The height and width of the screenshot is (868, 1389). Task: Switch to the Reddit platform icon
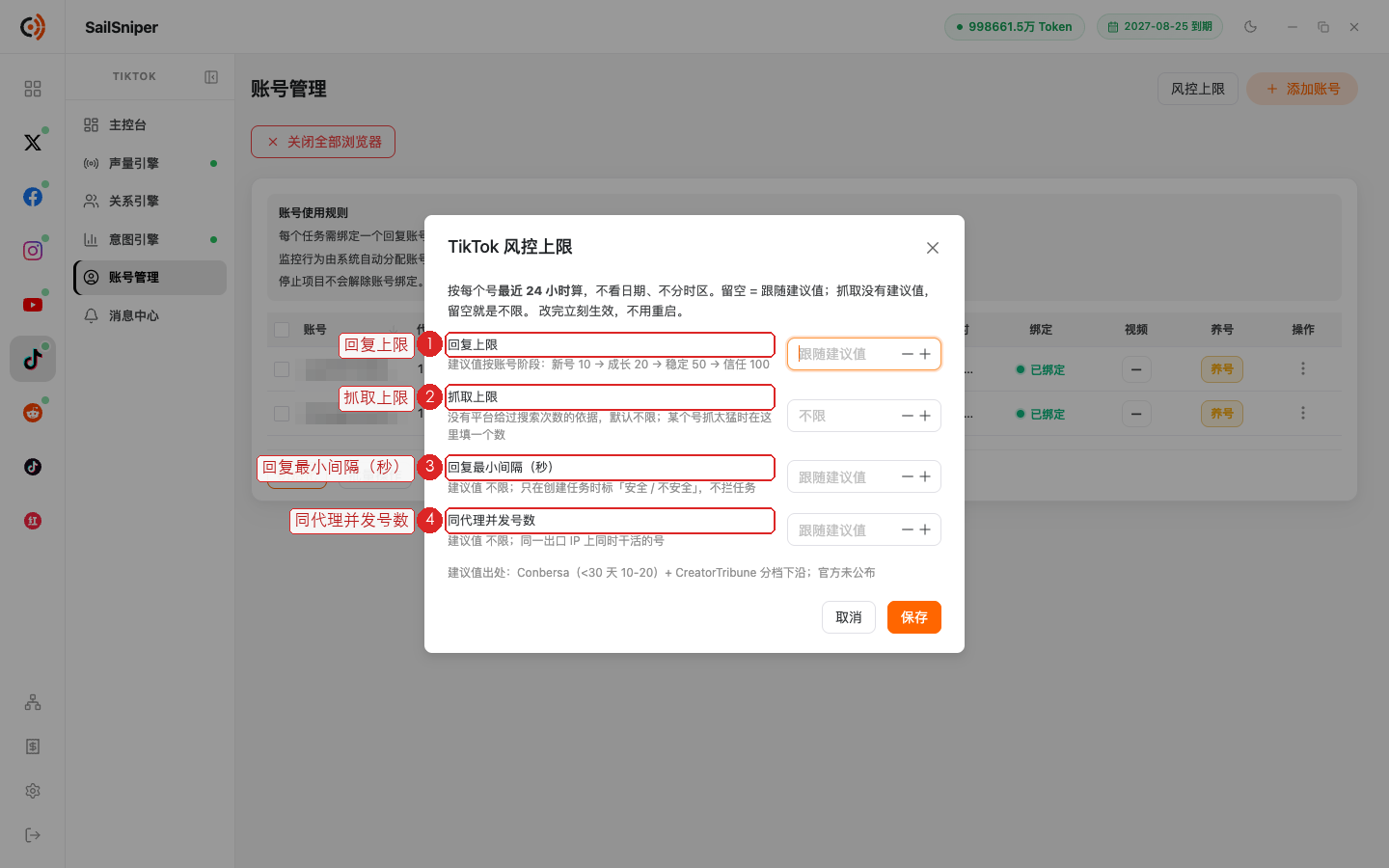pos(33,413)
